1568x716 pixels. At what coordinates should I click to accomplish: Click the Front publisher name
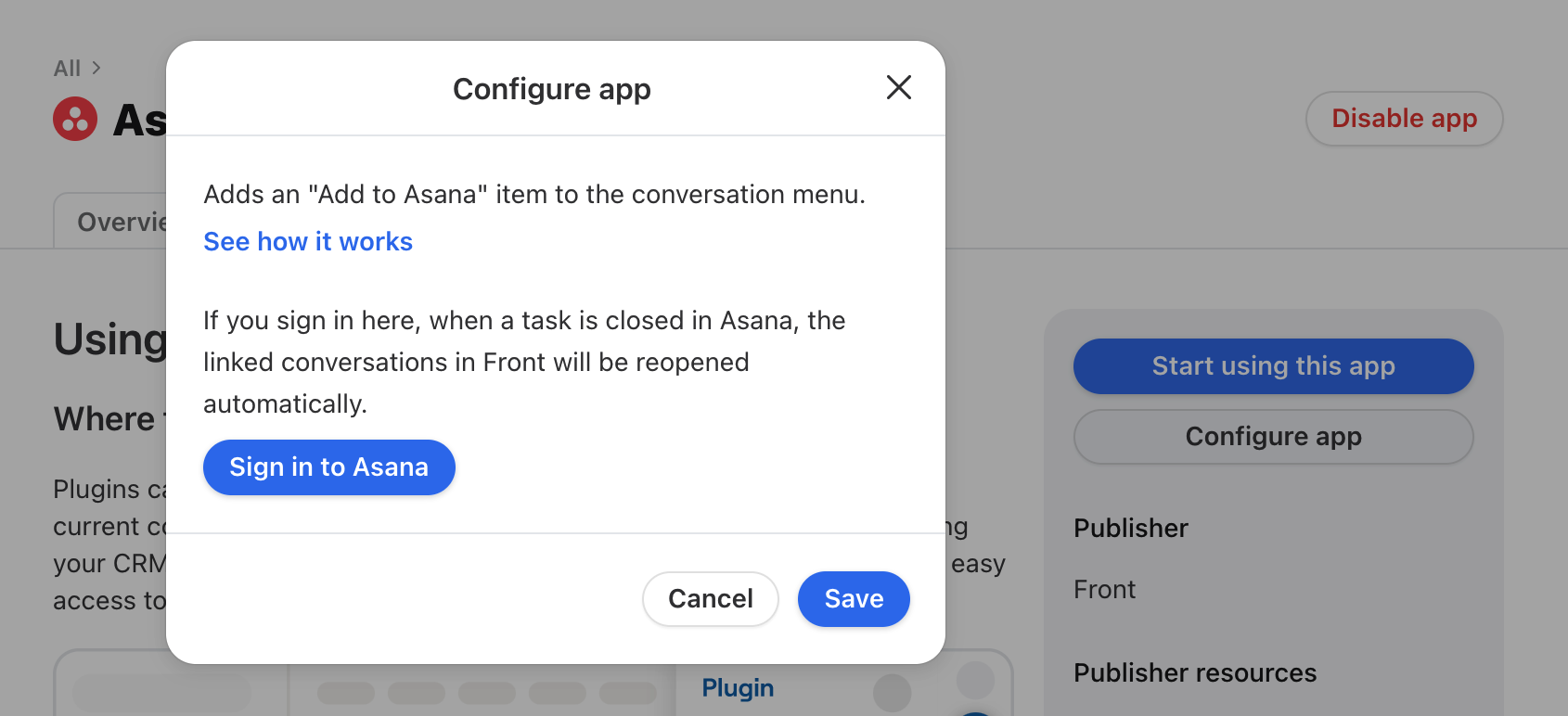(x=1104, y=590)
